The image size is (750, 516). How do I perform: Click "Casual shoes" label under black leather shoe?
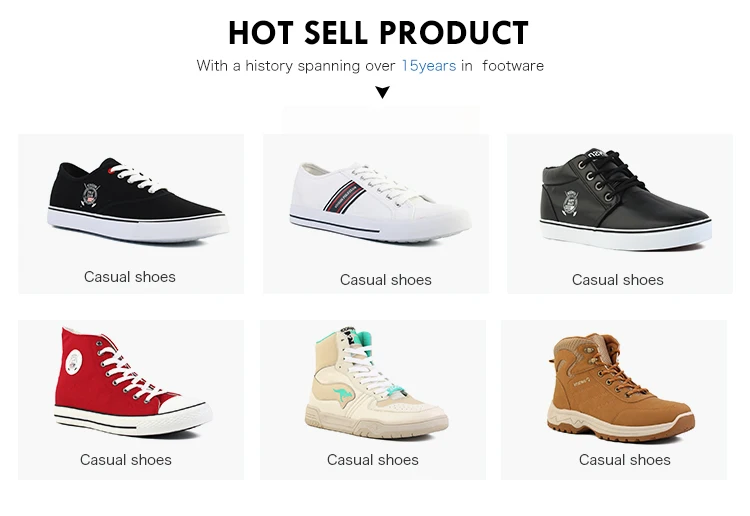pos(618,280)
